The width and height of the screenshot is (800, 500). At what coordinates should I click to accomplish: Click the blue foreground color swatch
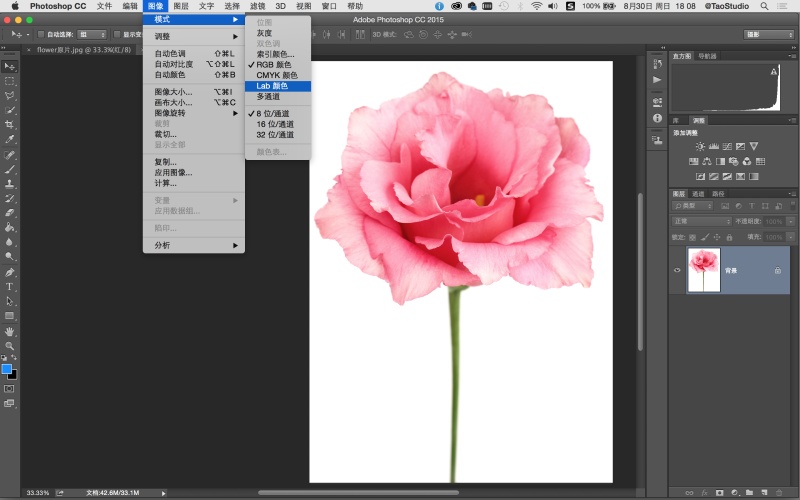point(6,369)
